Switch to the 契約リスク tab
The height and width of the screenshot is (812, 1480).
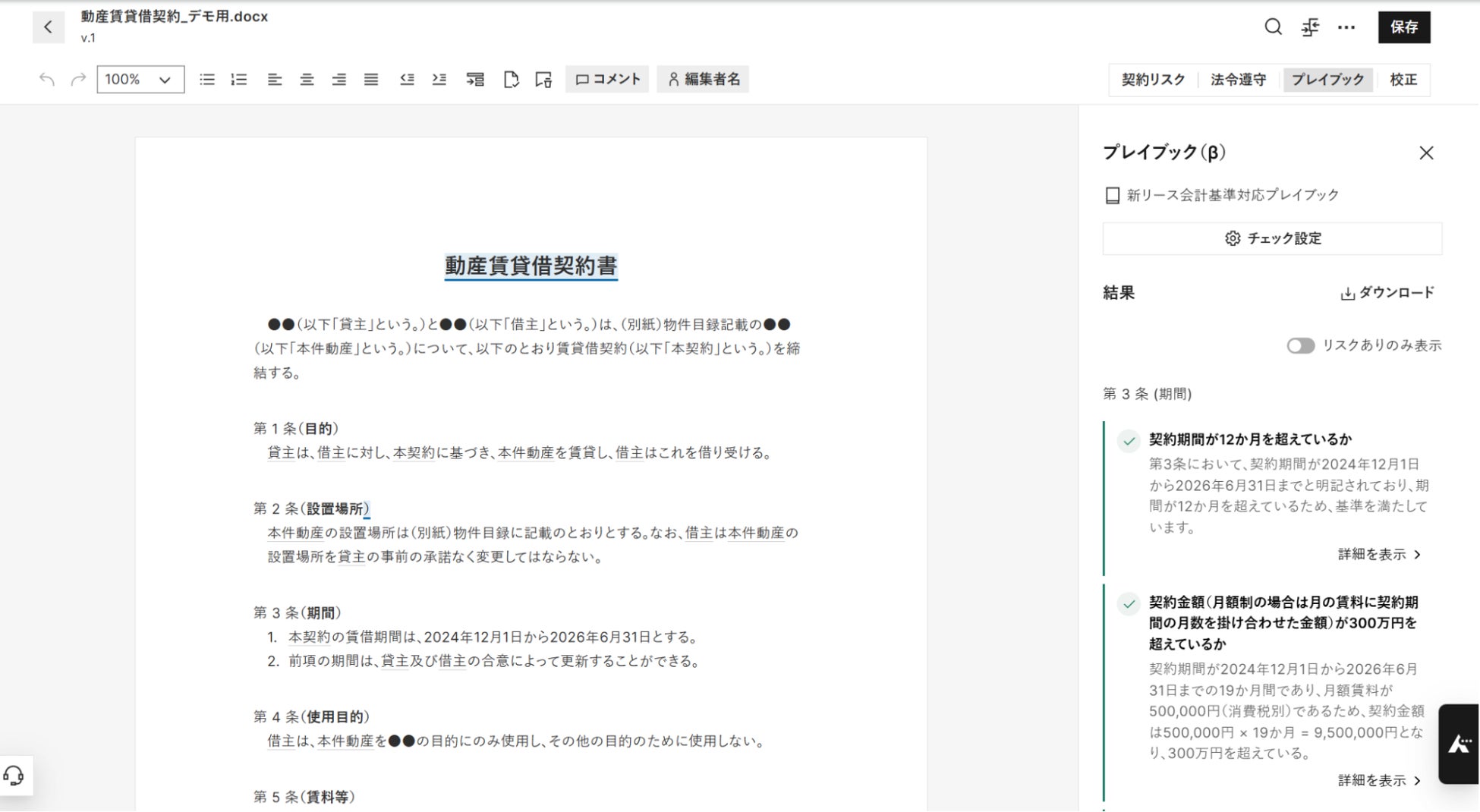(x=1153, y=79)
